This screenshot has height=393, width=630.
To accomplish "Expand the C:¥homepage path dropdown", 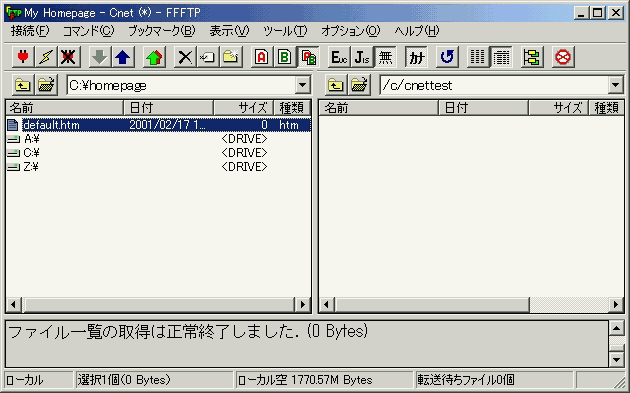I will [x=302, y=85].
